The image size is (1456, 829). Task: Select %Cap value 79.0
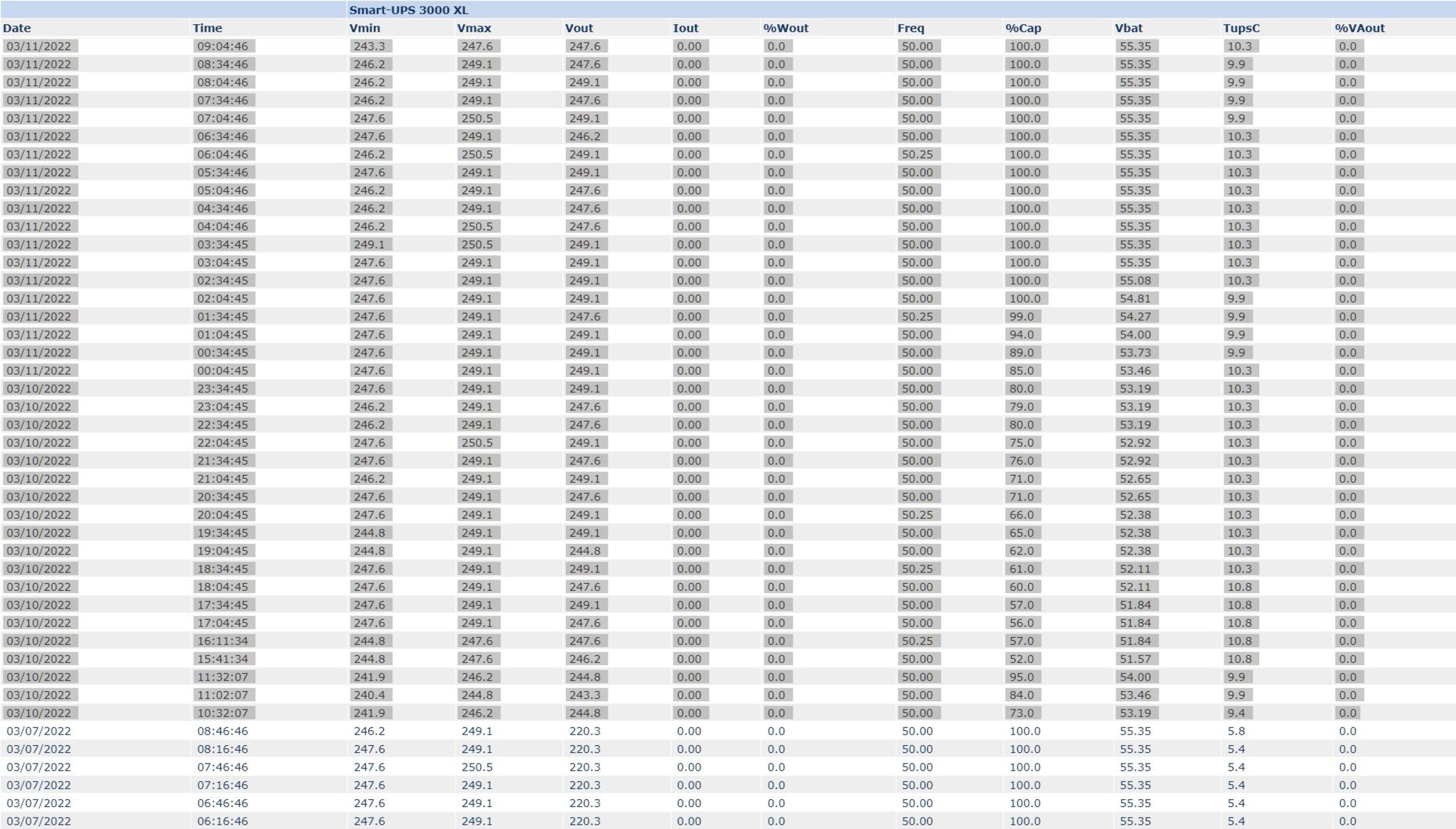pyautogui.click(x=1022, y=407)
